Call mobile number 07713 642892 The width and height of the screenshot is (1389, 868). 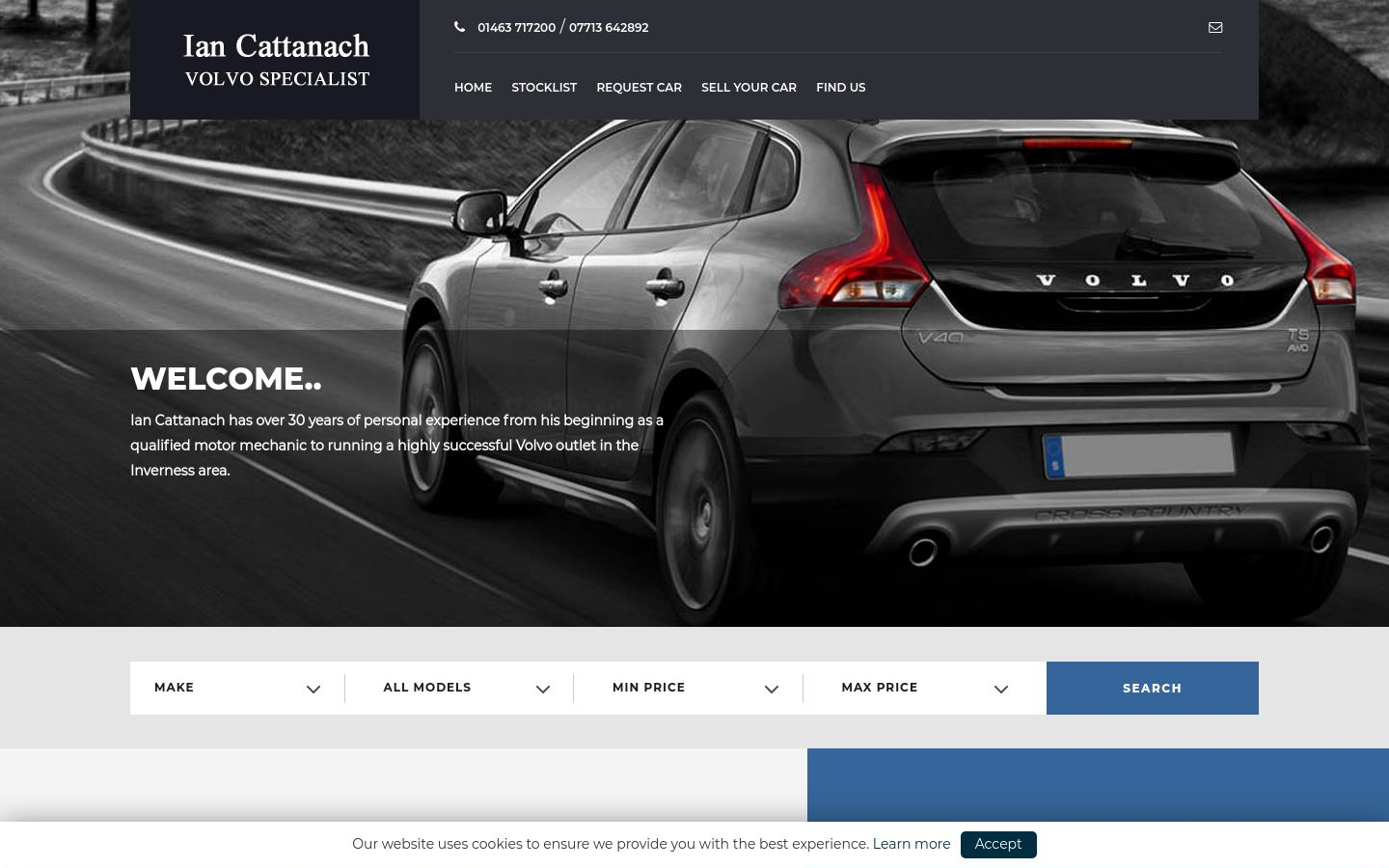click(609, 28)
